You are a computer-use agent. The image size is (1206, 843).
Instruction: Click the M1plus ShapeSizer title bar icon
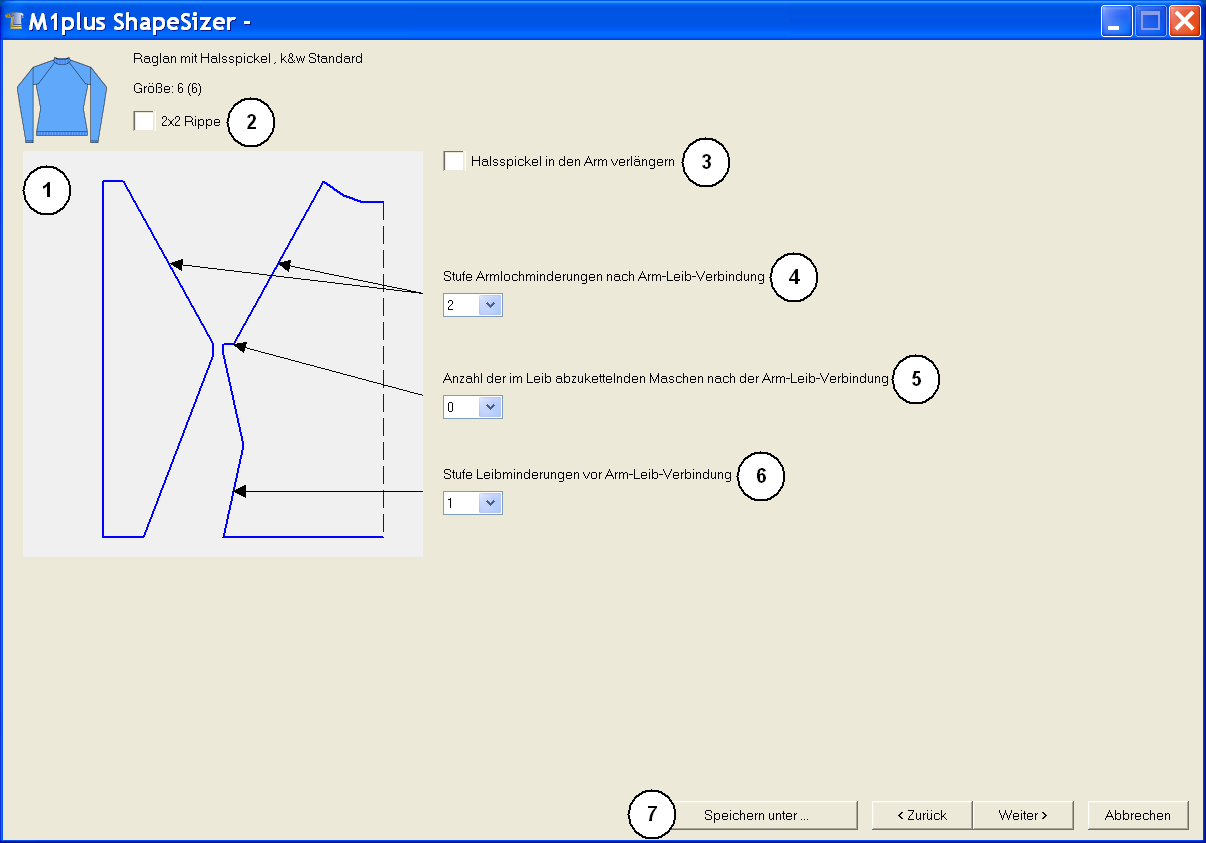14,20
